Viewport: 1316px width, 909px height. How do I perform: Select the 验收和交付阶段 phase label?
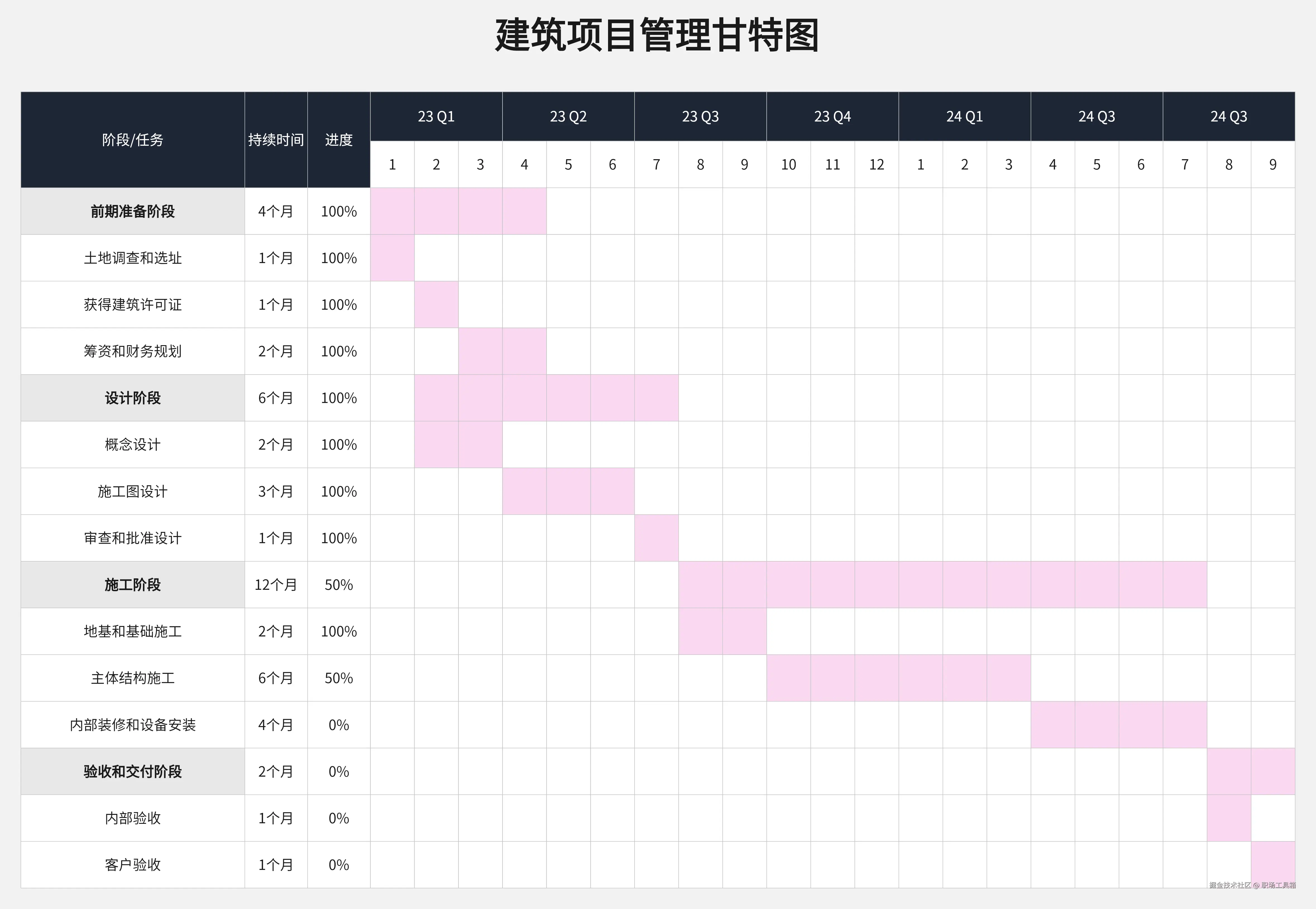133,771
